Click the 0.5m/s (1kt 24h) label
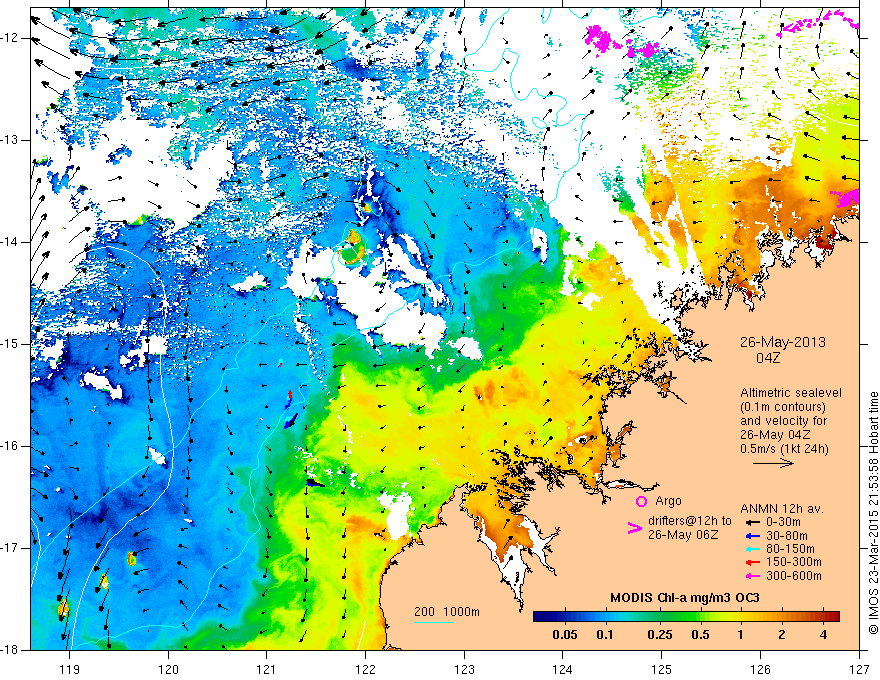This screenshot has height=680, width=880. 784,449
